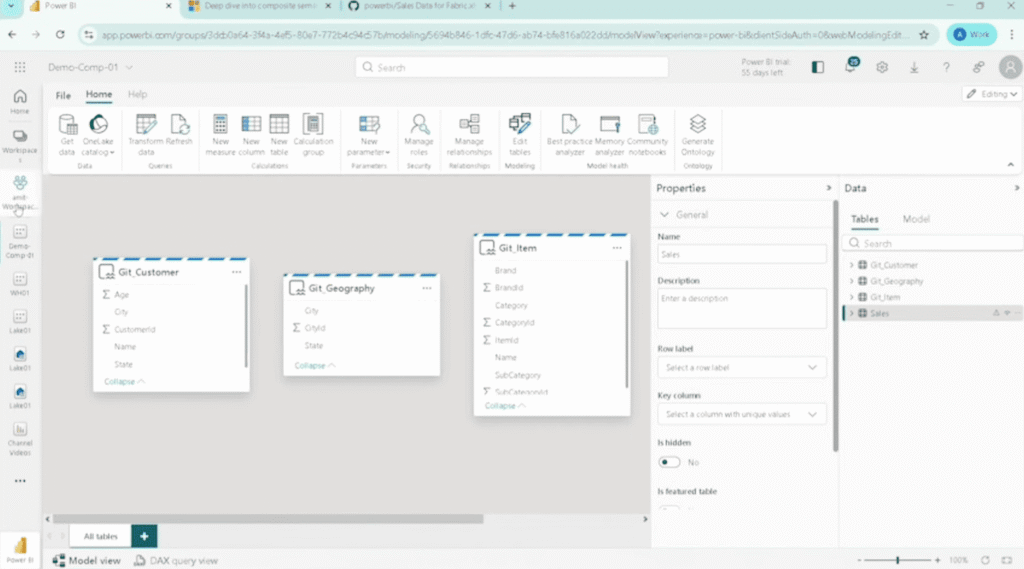Collapse the Properties pane
Viewport: 1024px width, 569px height.
click(x=829, y=188)
